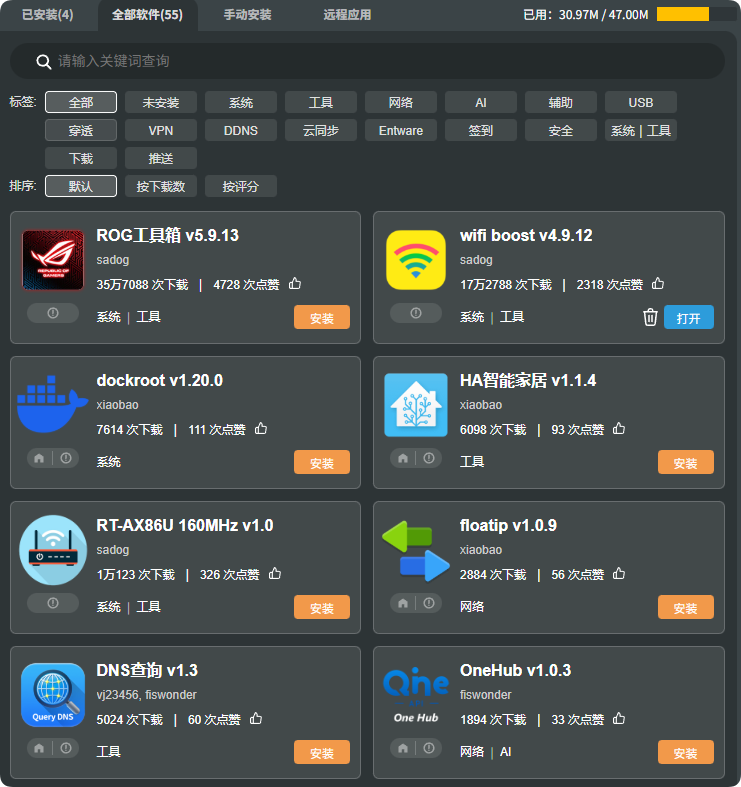The image size is (741, 787).
Task: Filter by 下载 tag
Action: pyautogui.click(x=81, y=159)
